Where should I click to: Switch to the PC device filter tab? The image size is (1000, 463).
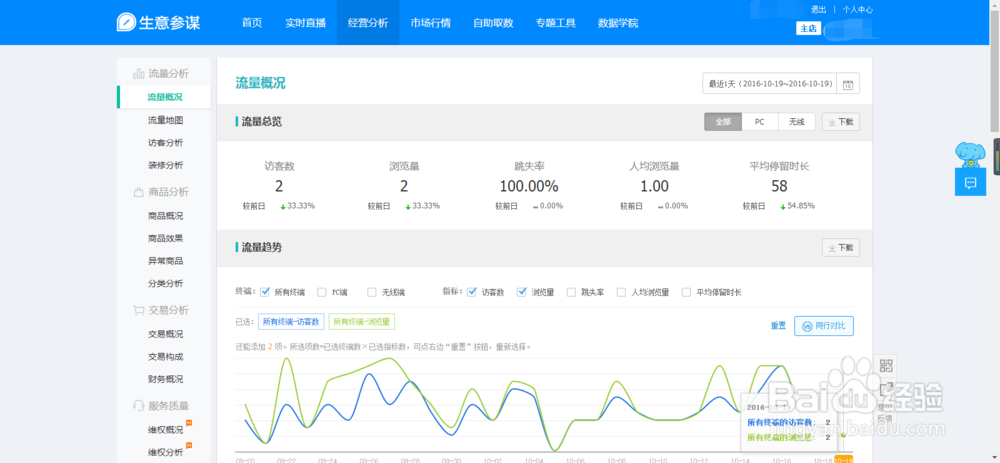[760, 122]
